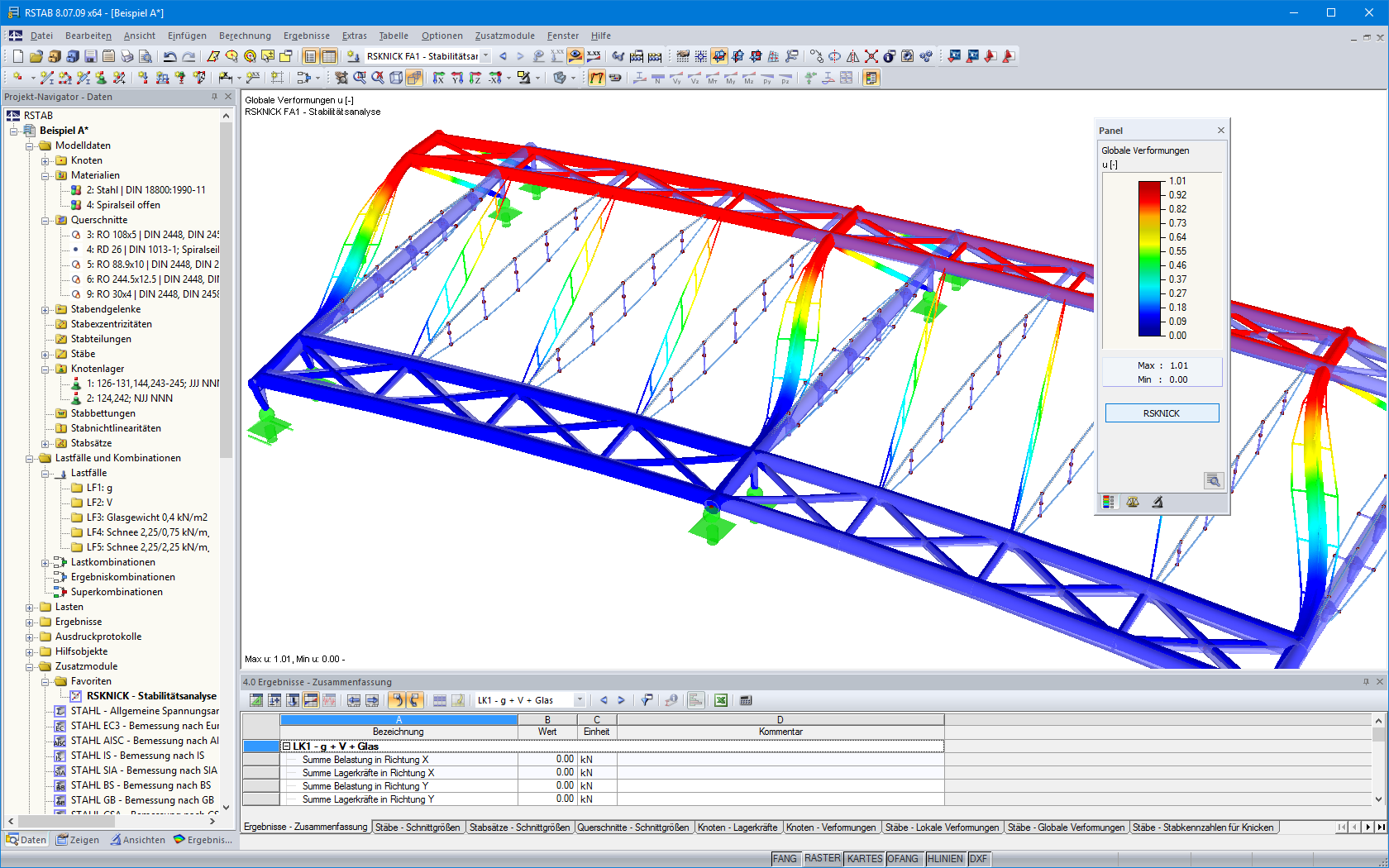This screenshot has width=1389, height=868.
Task: Toggle OFANG in status bar
Action: (x=903, y=859)
